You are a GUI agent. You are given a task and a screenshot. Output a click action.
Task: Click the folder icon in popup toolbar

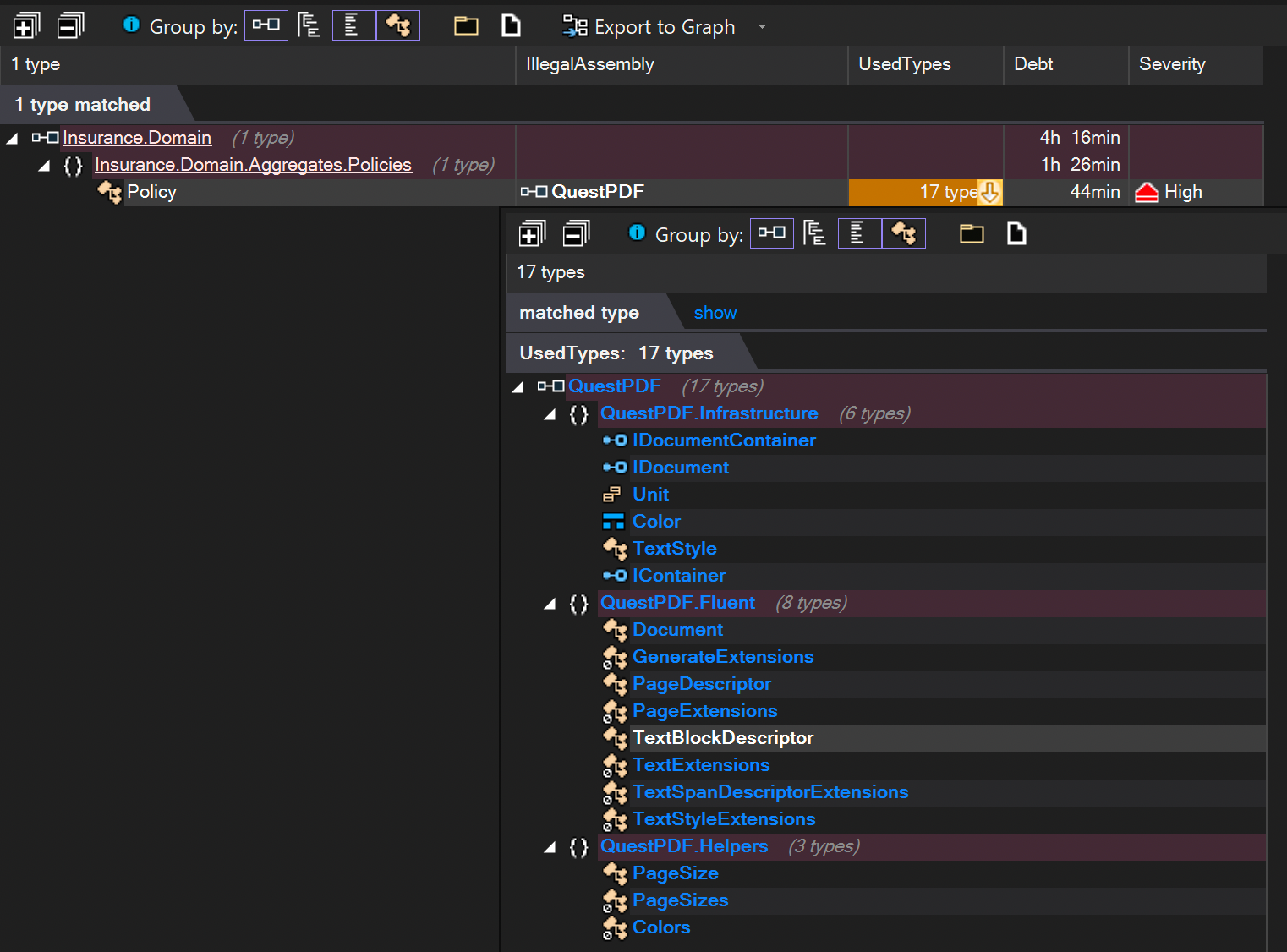(x=972, y=233)
